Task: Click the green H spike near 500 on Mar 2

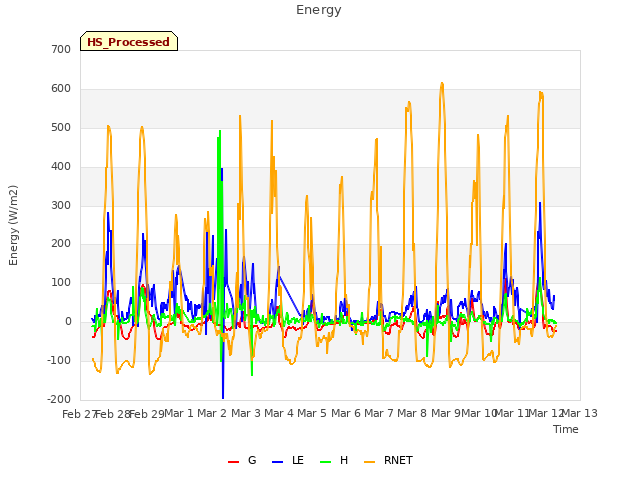Action: (220, 132)
